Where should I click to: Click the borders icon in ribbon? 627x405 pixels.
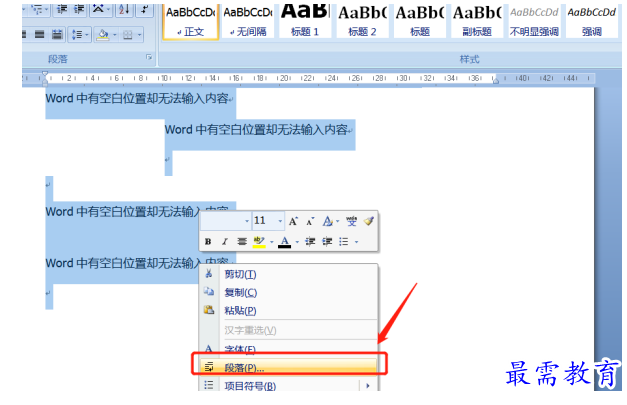pyautogui.click(x=128, y=35)
